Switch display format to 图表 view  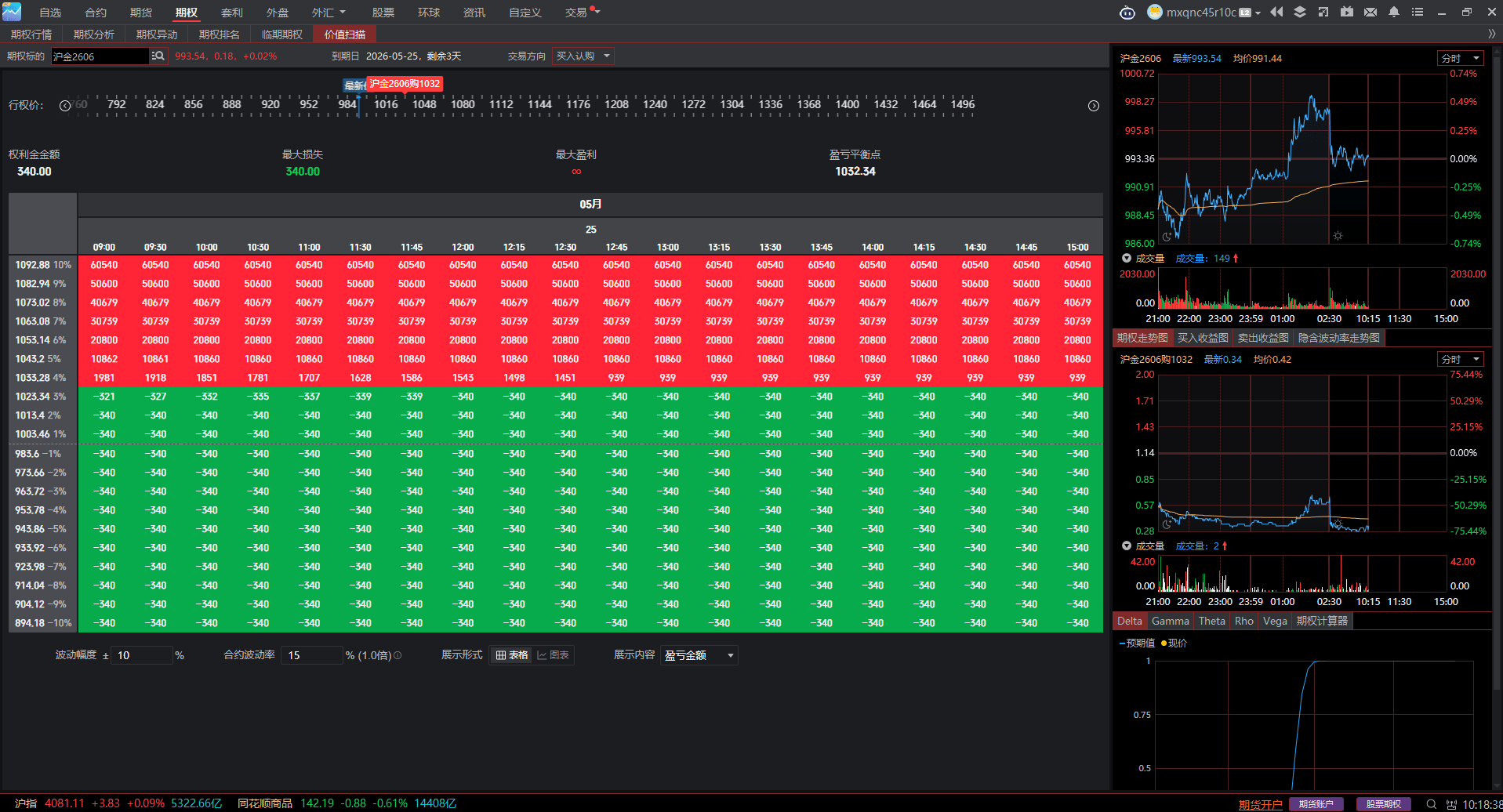click(x=554, y=655)
